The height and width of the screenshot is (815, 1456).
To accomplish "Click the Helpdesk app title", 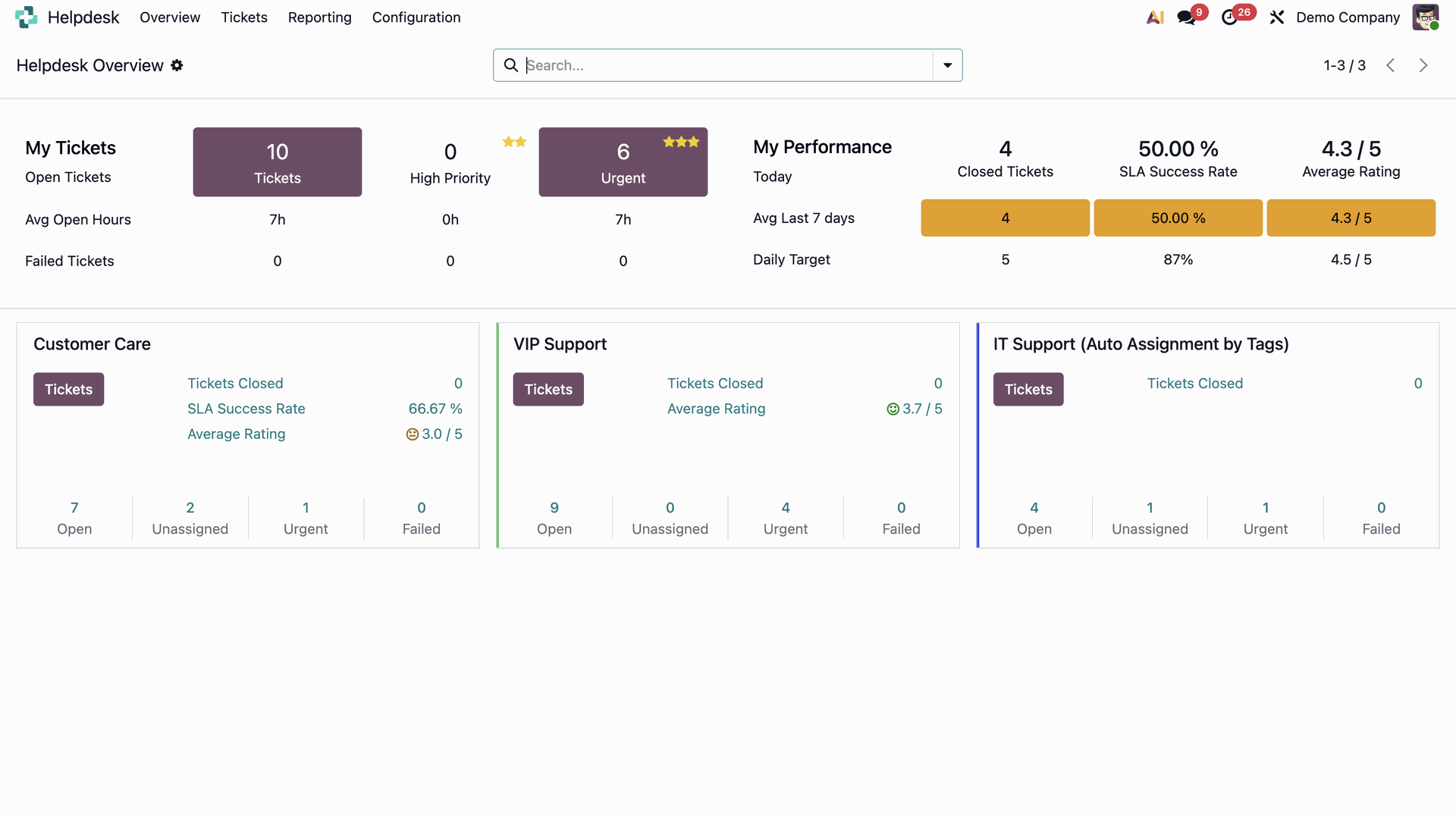I will (83, 17).
